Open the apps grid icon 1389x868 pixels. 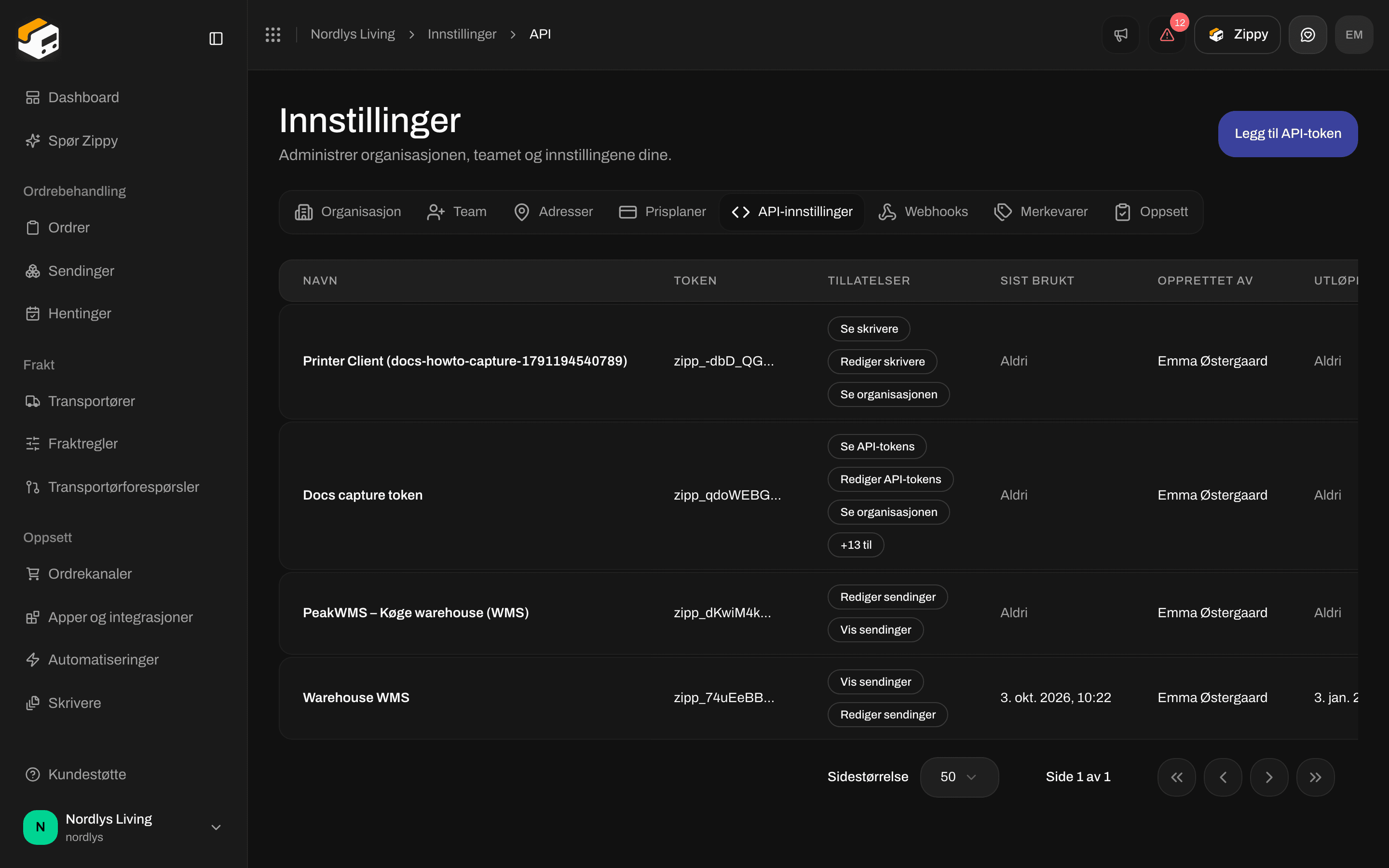coord(272,34)
